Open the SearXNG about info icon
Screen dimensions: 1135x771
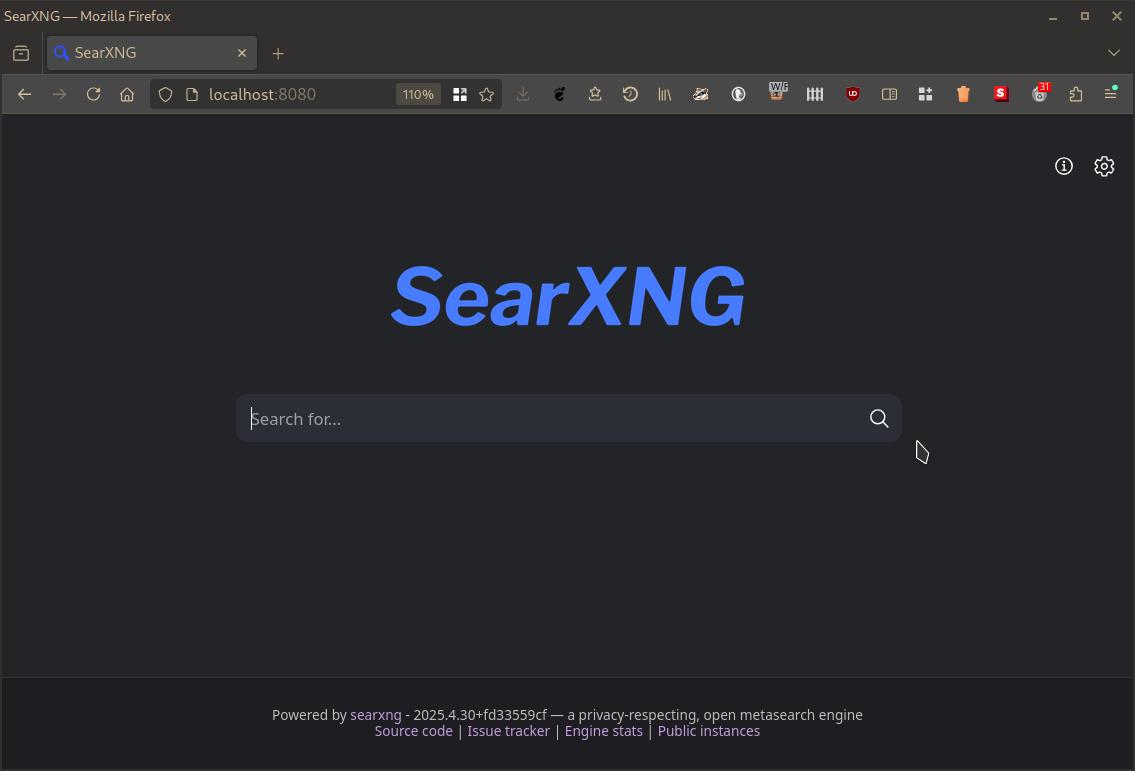[x=1064, y=167]
